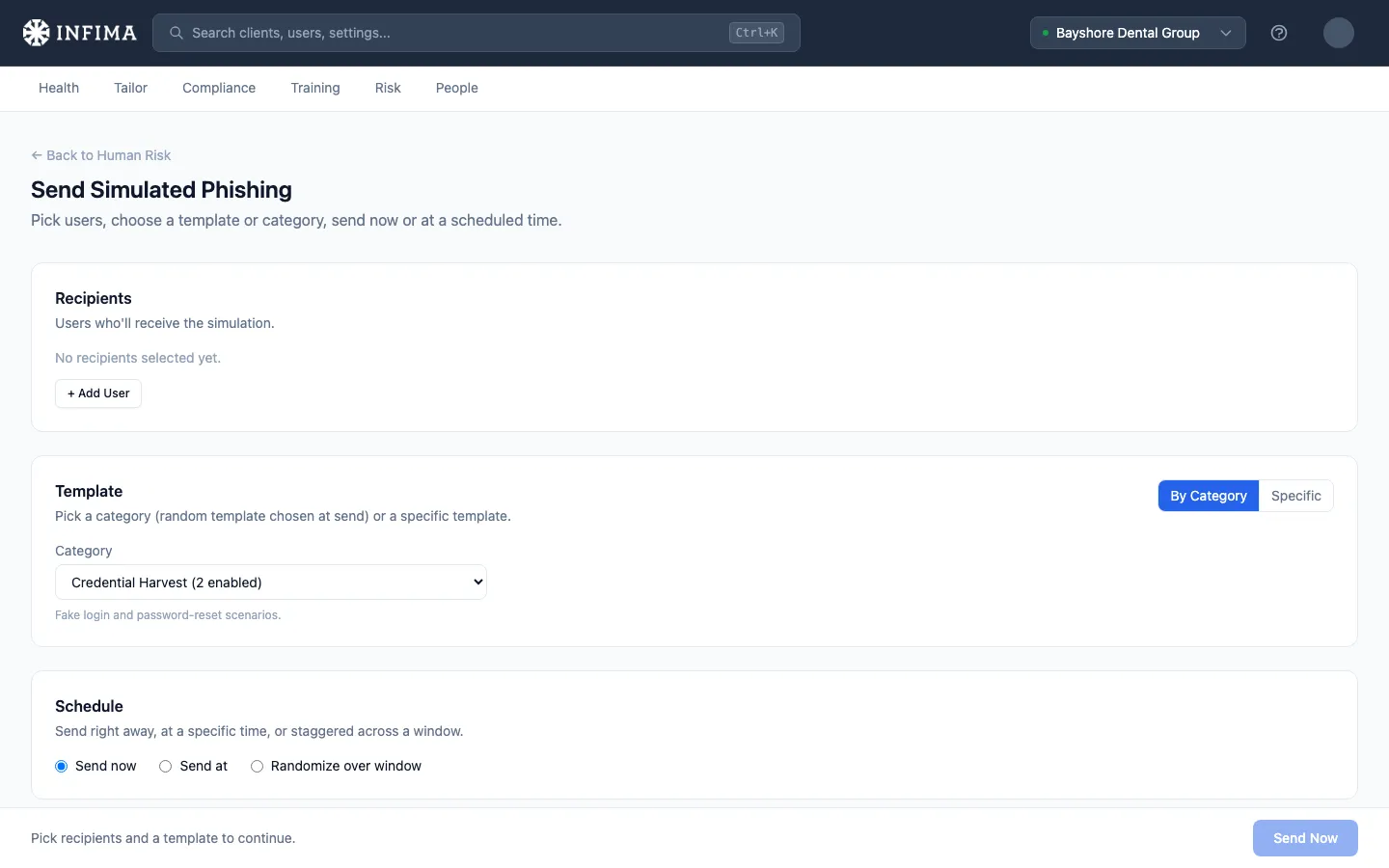Click 'Pick recipients and a template to continue.'
This screenshot has width=1389, height=868.
point(163,838)
